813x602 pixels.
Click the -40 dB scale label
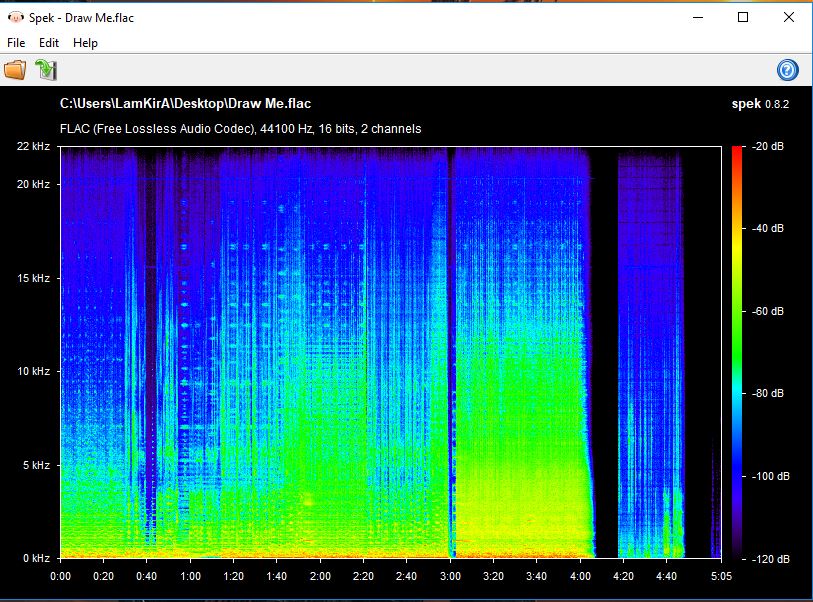click(768, 228)
